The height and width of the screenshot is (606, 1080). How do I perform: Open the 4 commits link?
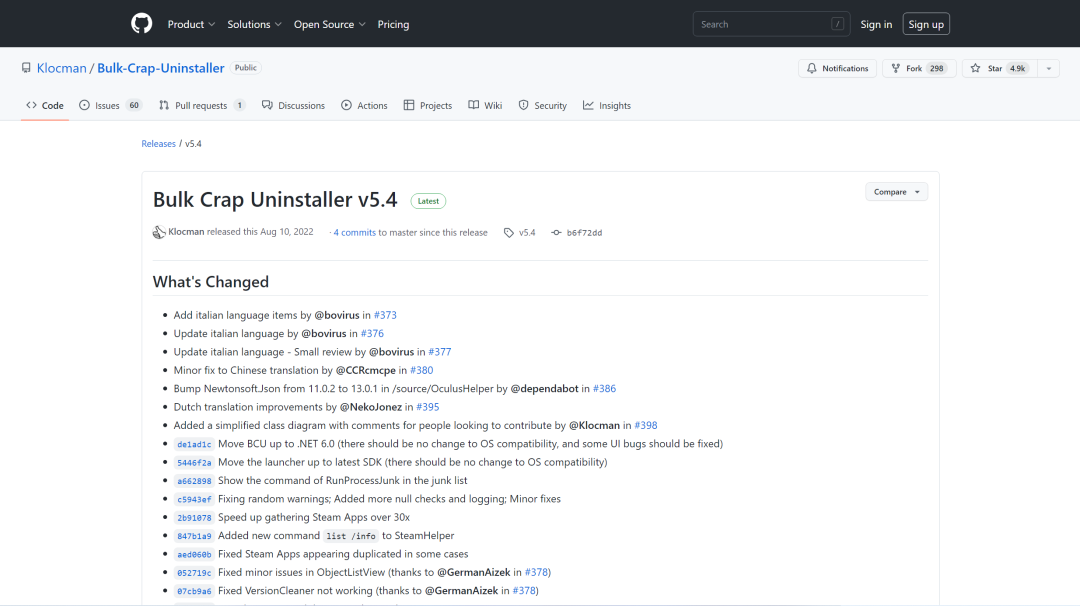pyautogui.click(x=354, y=233)
